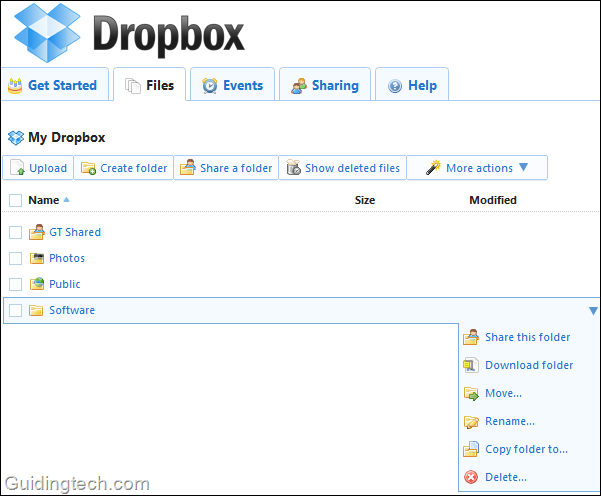Open the Photos folder link
Image resolution: width=601 pixels, height=496 pixels.
pyautogui.click(x=67, y=258)
